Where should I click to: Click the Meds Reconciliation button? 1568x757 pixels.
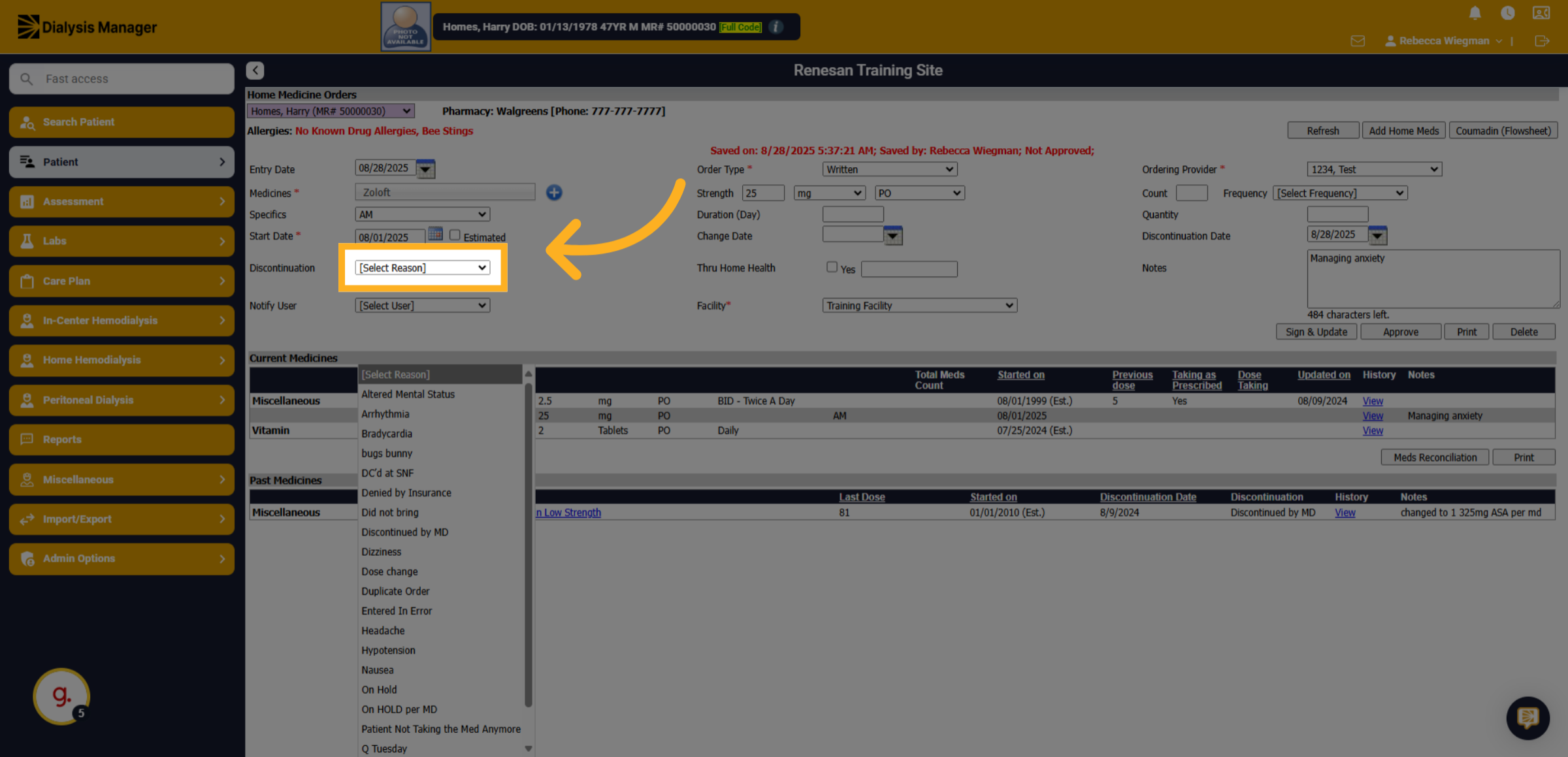coord(1435,457)
